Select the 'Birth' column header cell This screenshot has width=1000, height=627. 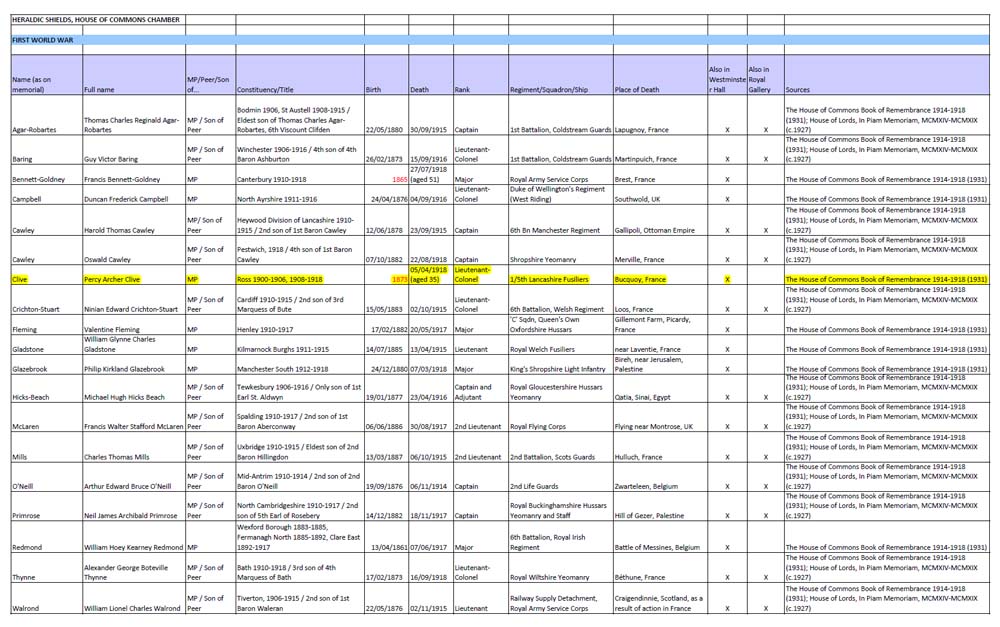click(373, 89)
